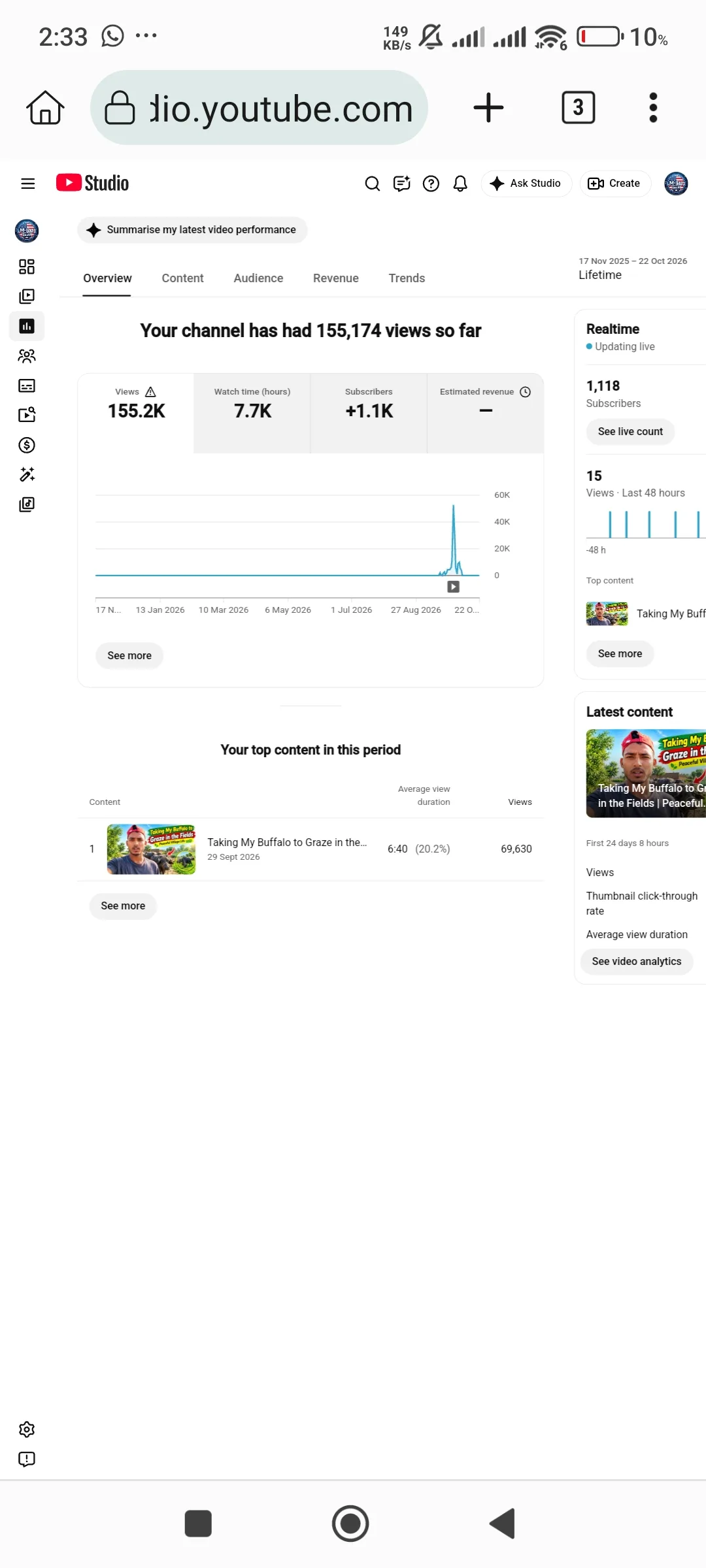Click See more in Realtime panel
The height and width of the screenshot is (1568, 706).
tap(620, 654)
